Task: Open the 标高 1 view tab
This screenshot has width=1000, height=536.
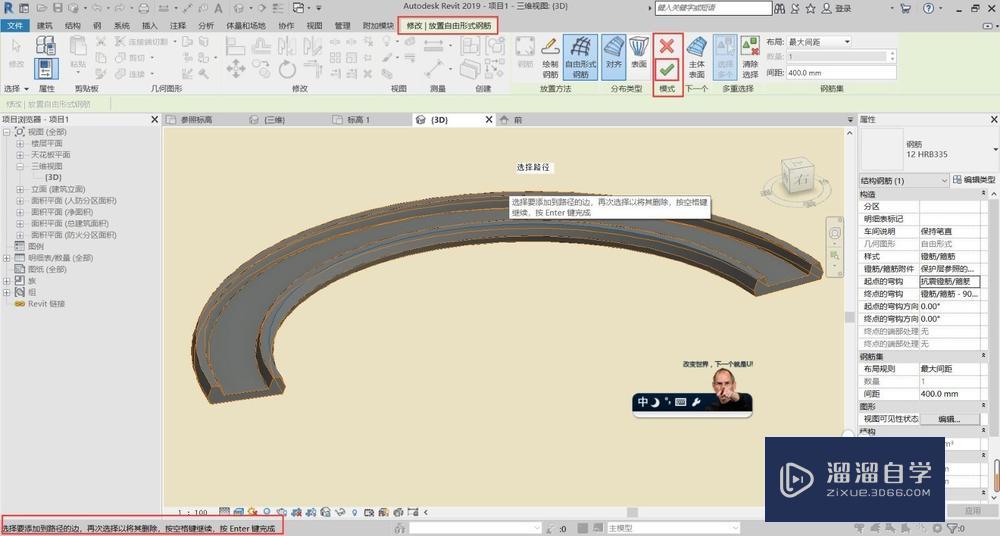Action: coord(358,119)
